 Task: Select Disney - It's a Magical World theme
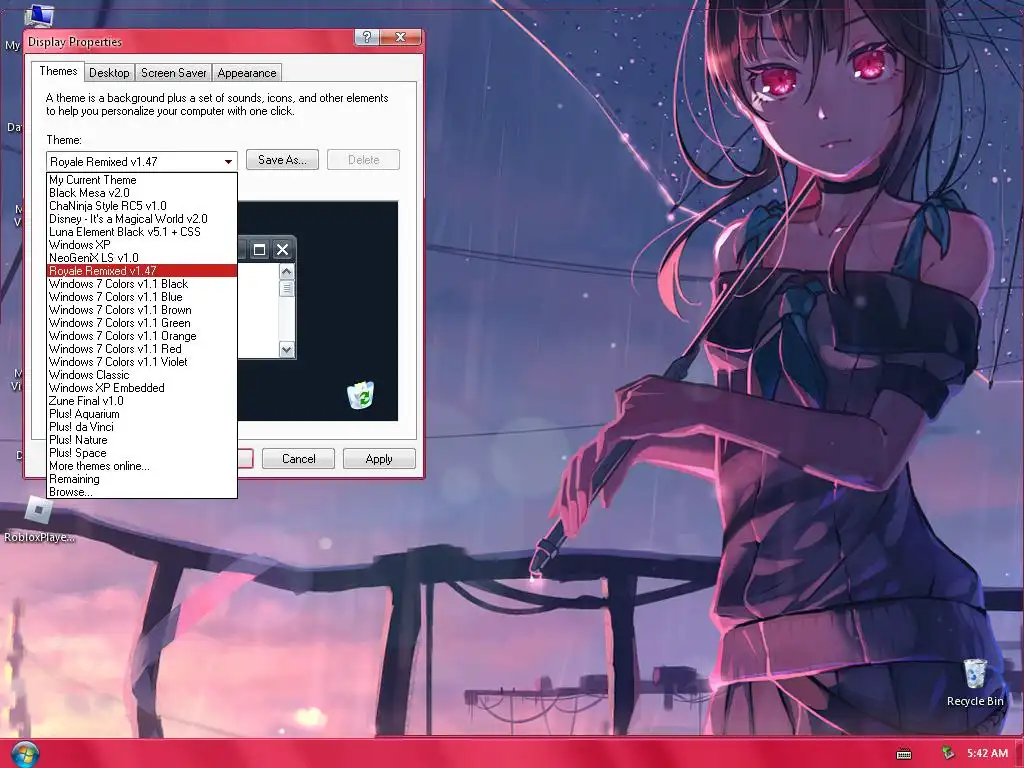click(142, 219)
